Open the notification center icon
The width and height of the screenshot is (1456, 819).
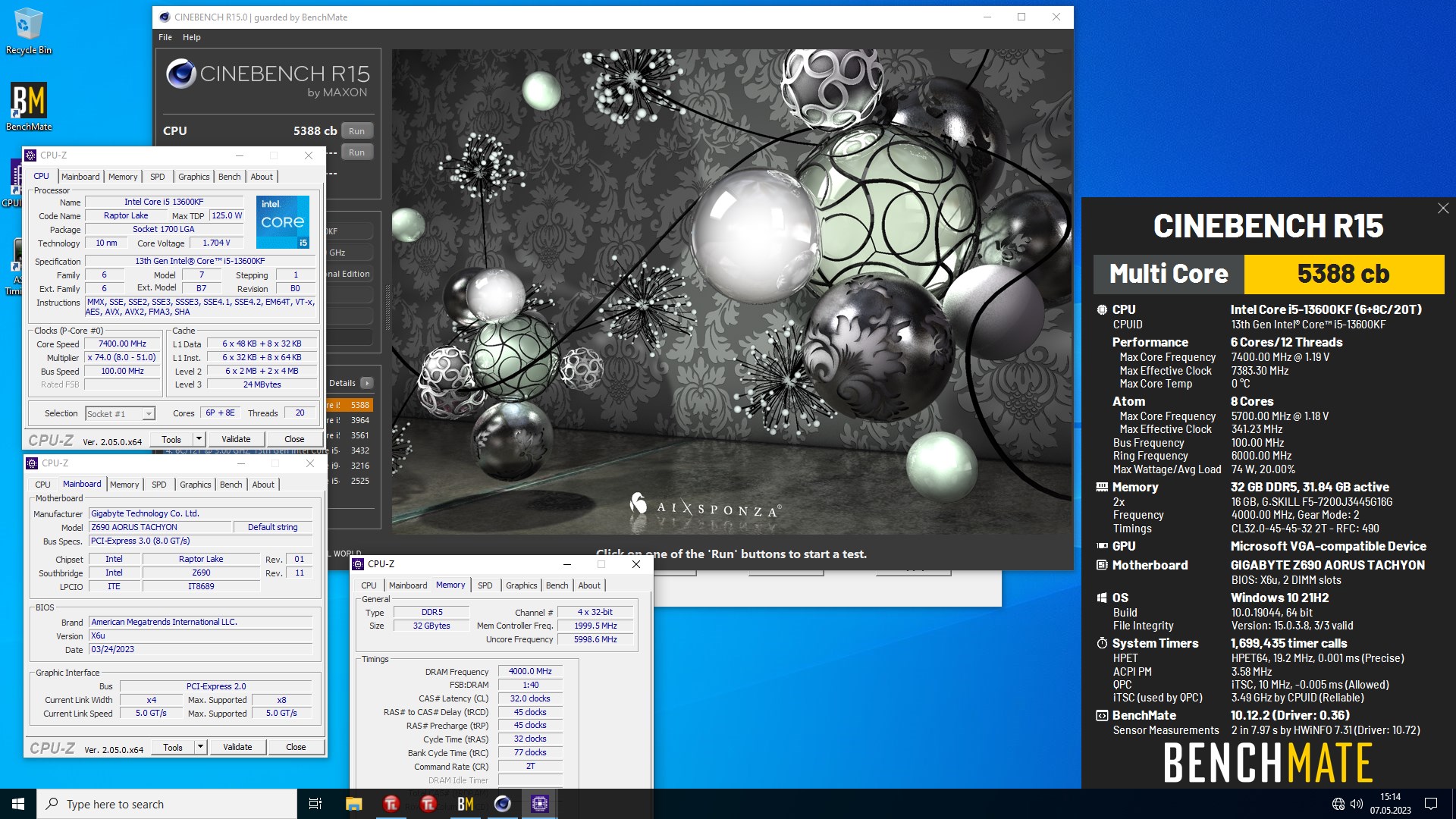[x=1431, y=804]
